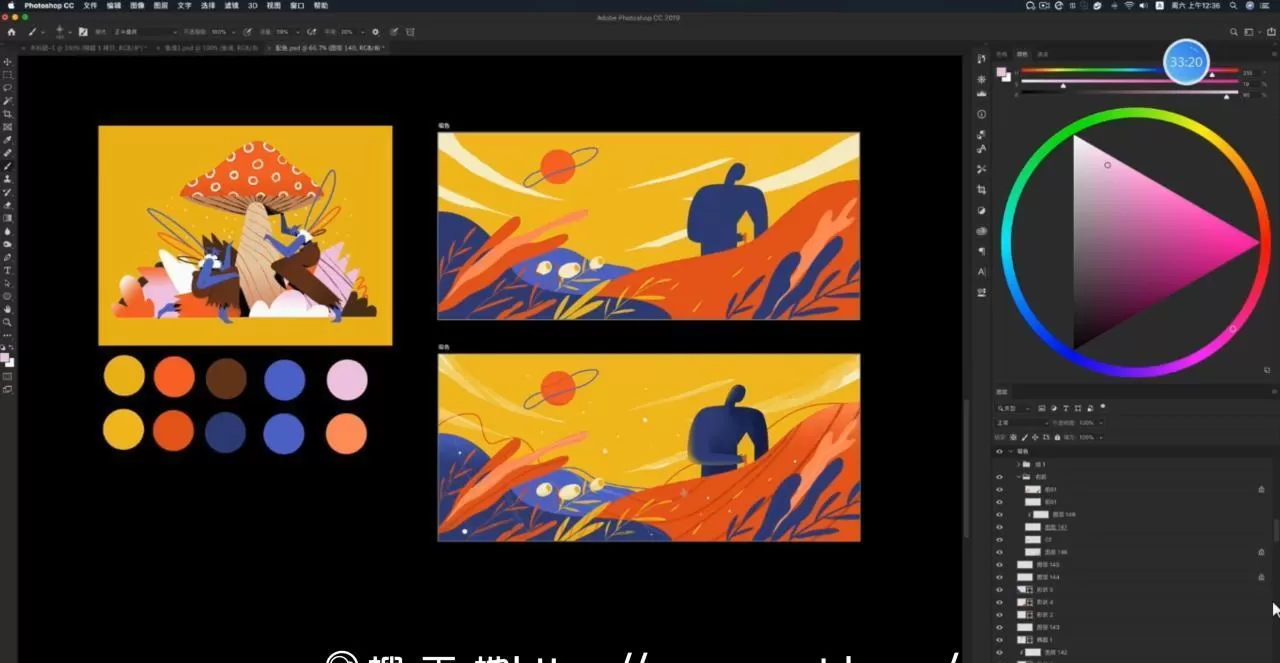Open the 图层 menu in menu bar

coord(160,5)
